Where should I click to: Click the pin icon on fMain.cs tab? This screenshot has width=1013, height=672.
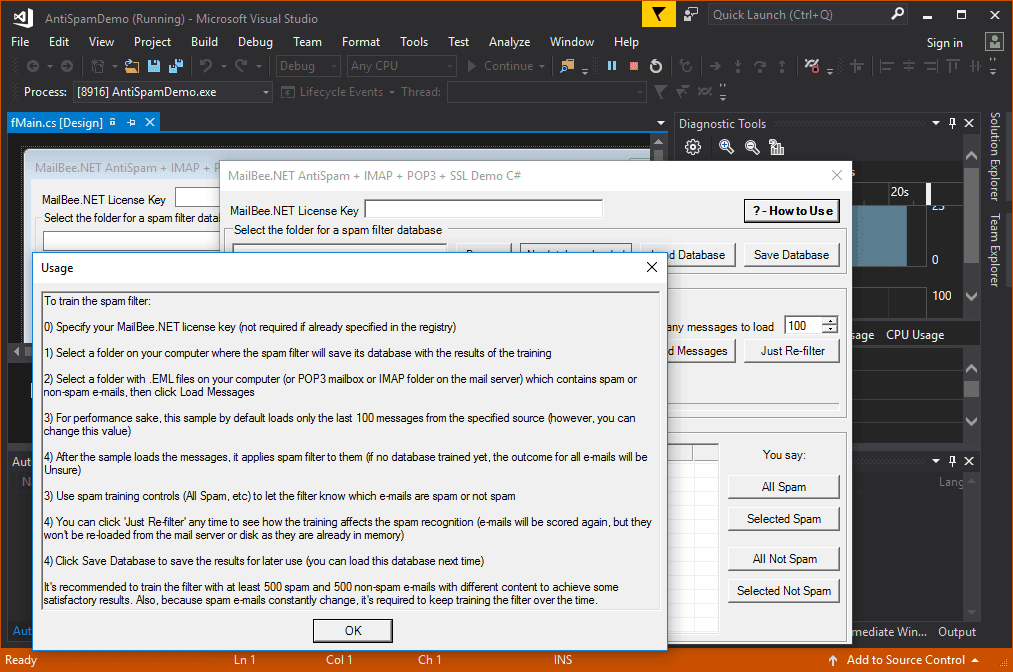coord(132,122)
